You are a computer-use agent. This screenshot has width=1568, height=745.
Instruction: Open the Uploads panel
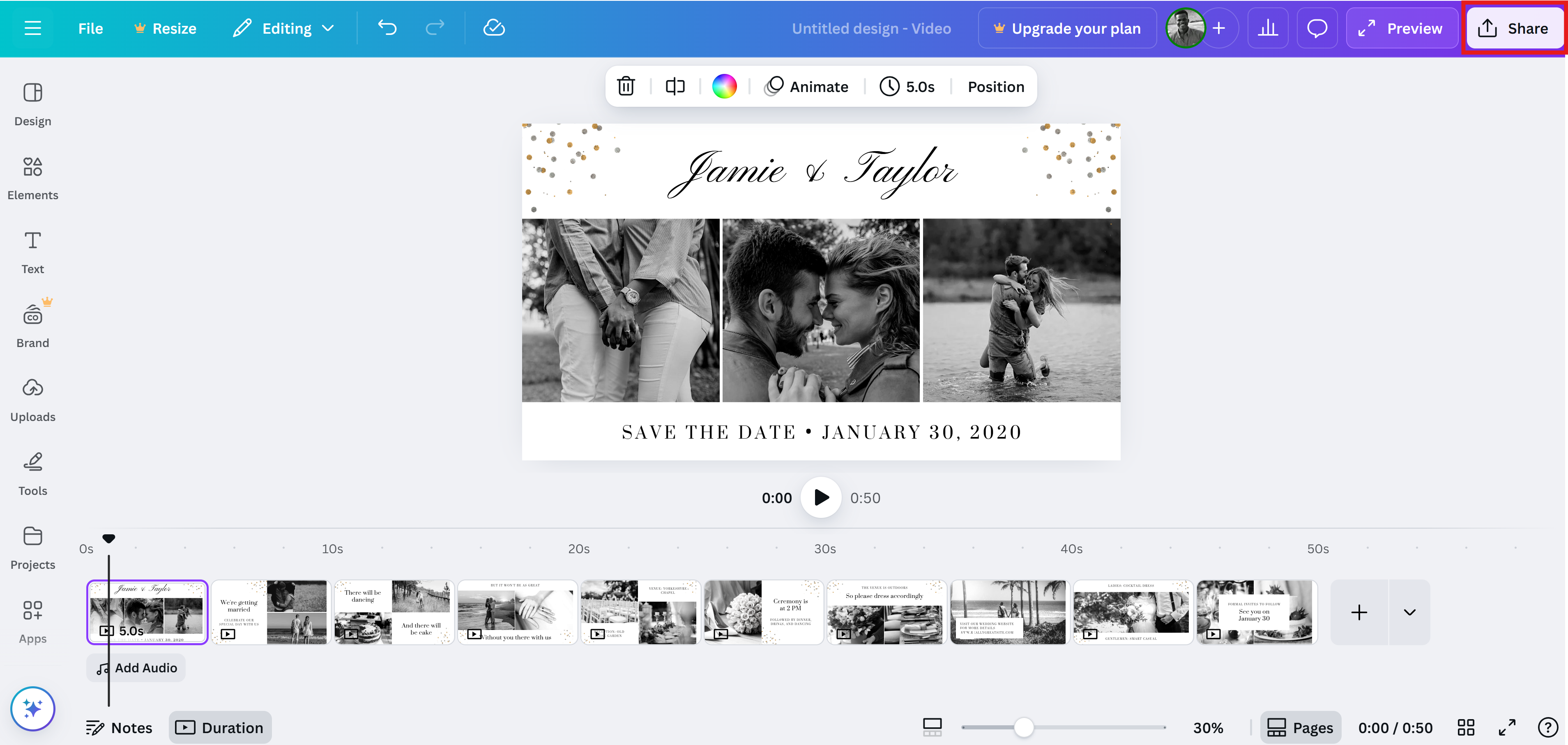[x=32, y=399]
